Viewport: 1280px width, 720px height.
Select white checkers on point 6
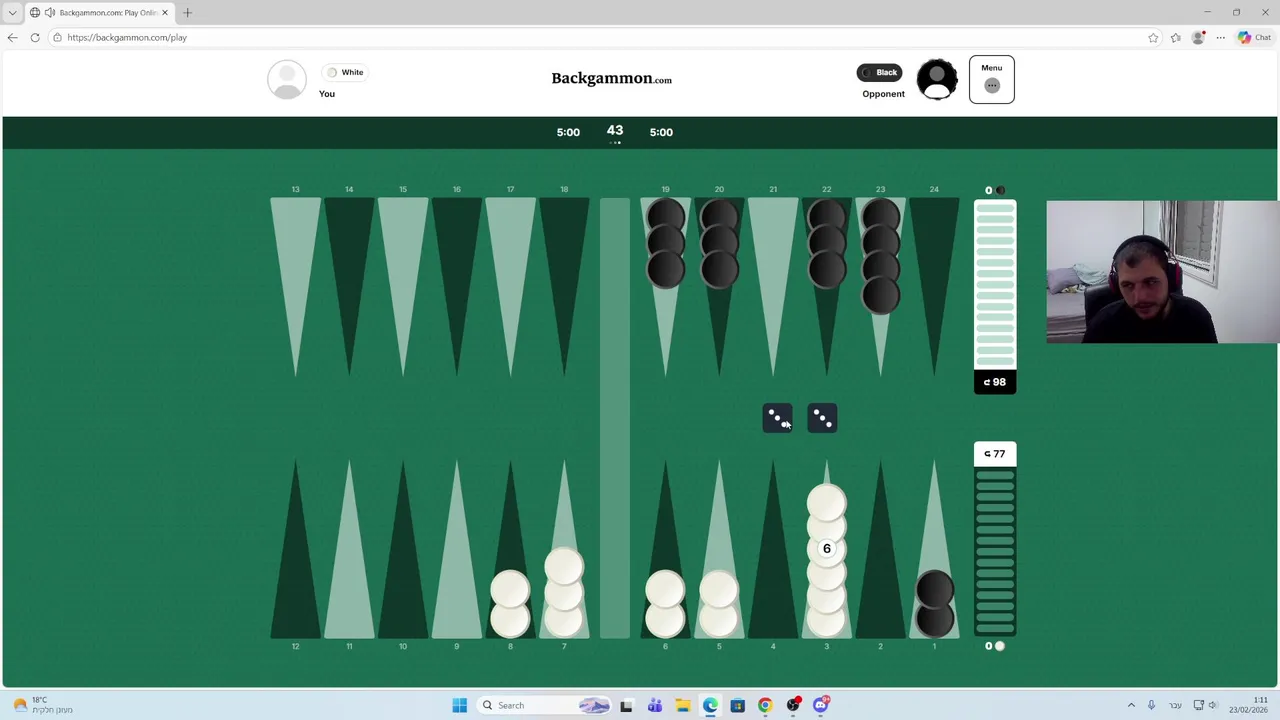tap(665, 604)
